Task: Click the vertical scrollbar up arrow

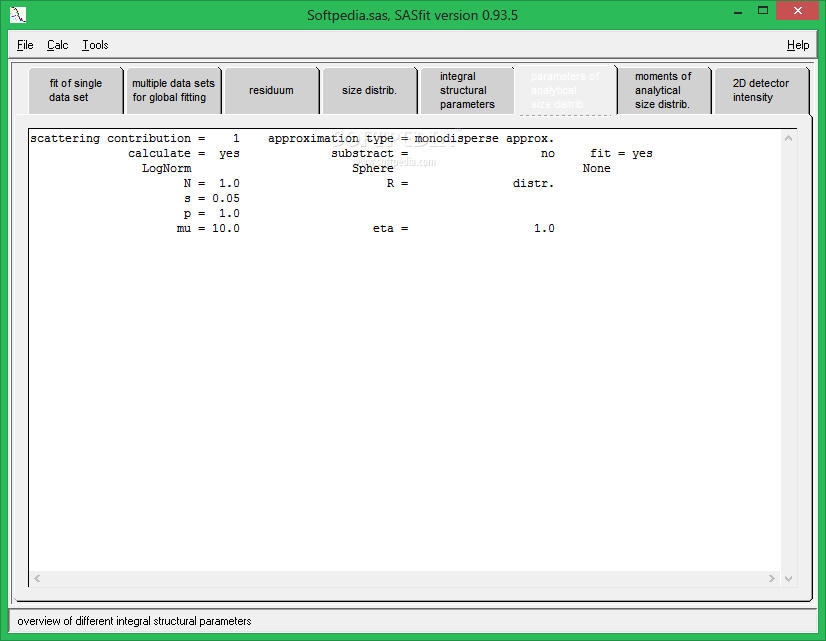Action: tap(788, 139)
